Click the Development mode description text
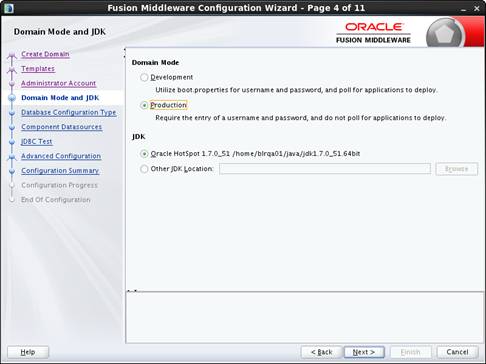This screenshot has height=364, width=486. coord(296,90)
